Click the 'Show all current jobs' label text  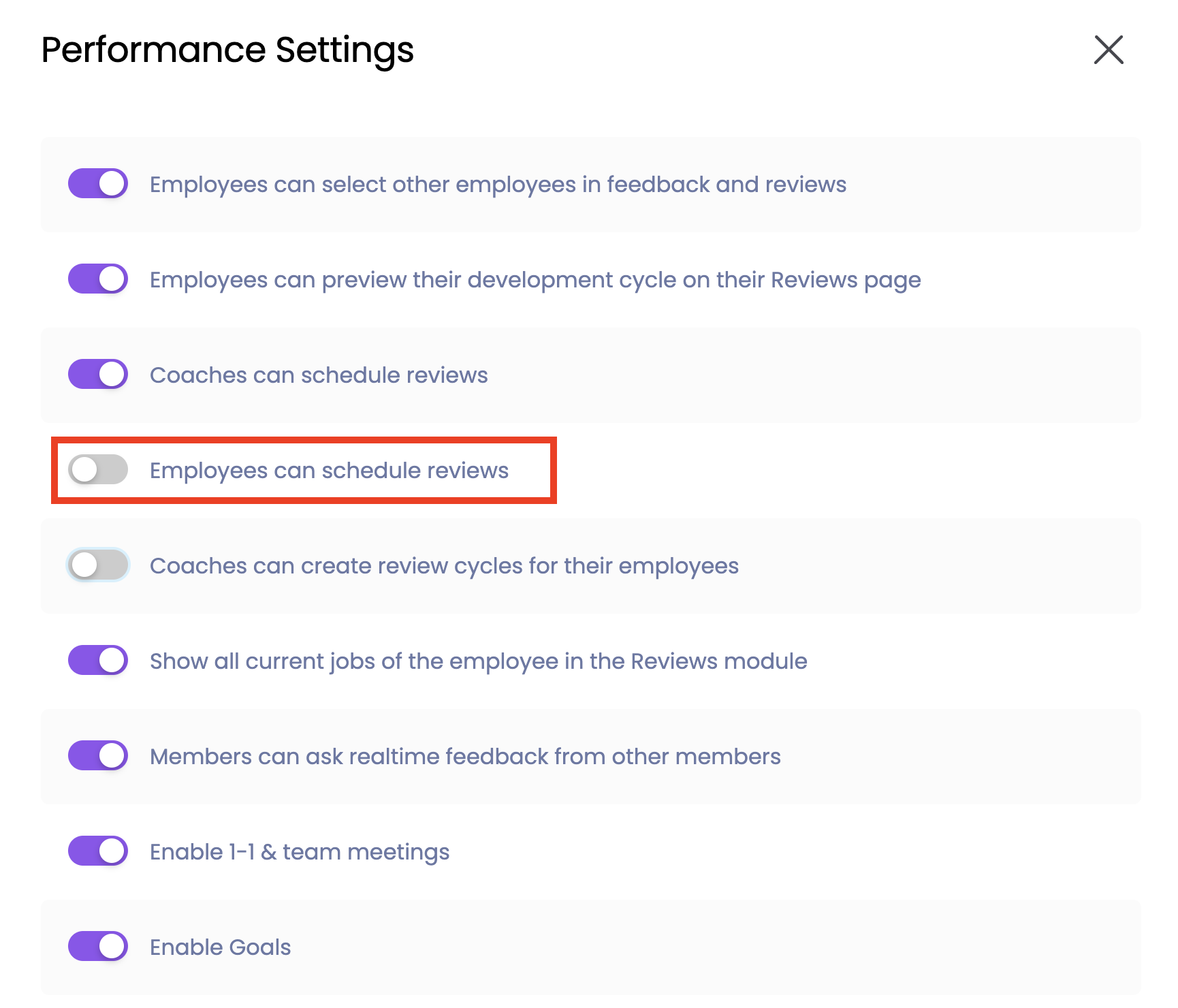coord(478,661)
